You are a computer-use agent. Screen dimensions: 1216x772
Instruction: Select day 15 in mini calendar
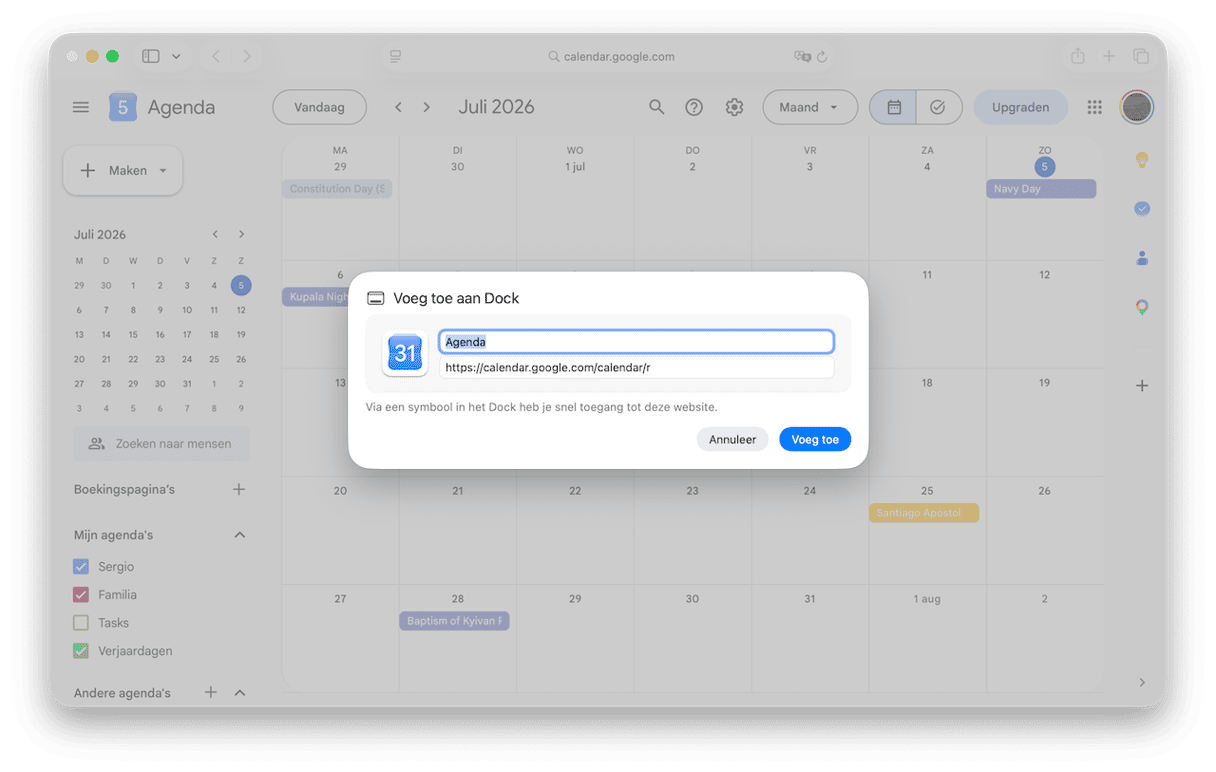point(133,335)
